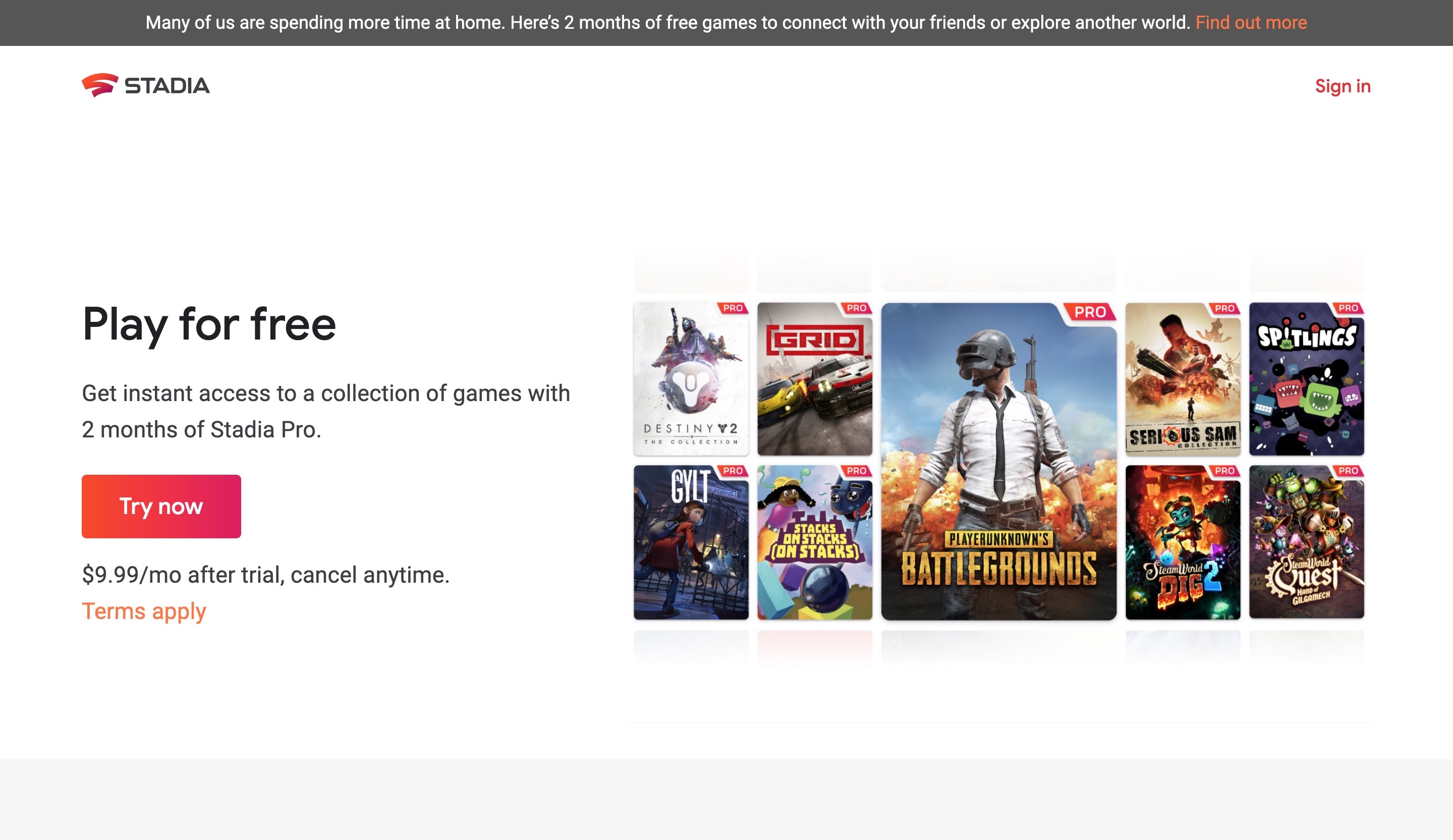Click the PRO badge on GRID

tap(856, 308)
